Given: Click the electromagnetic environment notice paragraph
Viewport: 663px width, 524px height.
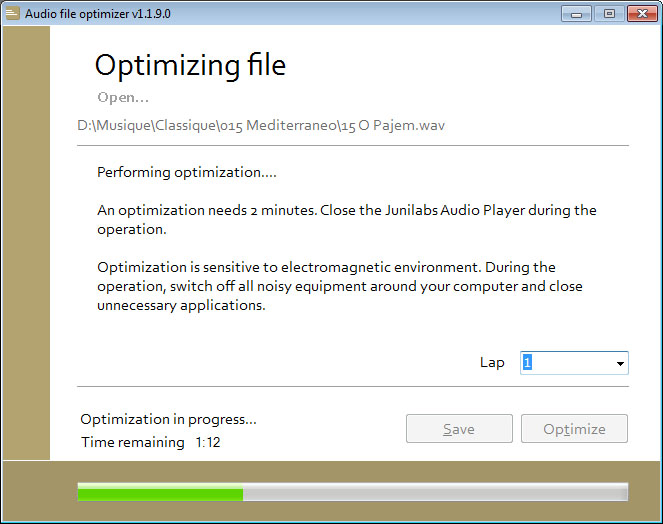Looking at the screenshot, I should [340, 286].
